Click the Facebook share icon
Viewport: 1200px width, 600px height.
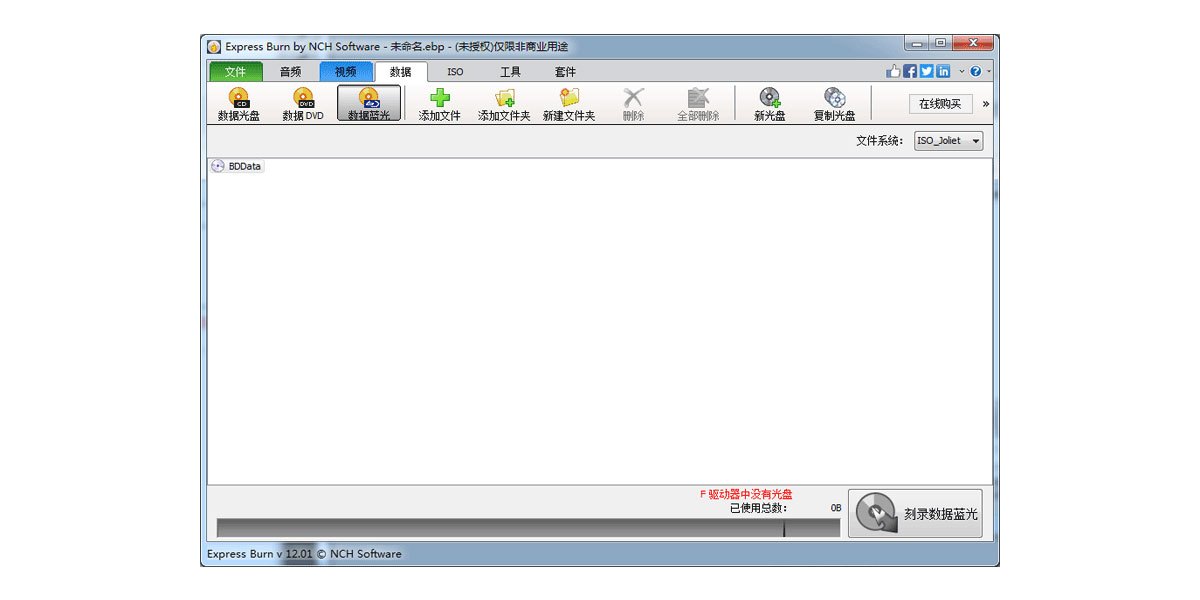[908, 71]
